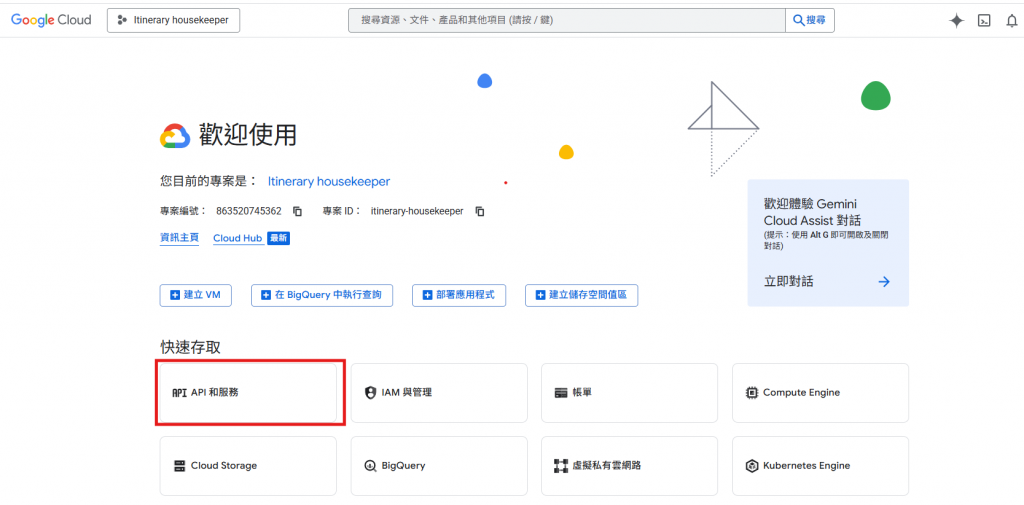Open the BigQuery quick access card
1024x505 pixels.
tap(439, 466)
